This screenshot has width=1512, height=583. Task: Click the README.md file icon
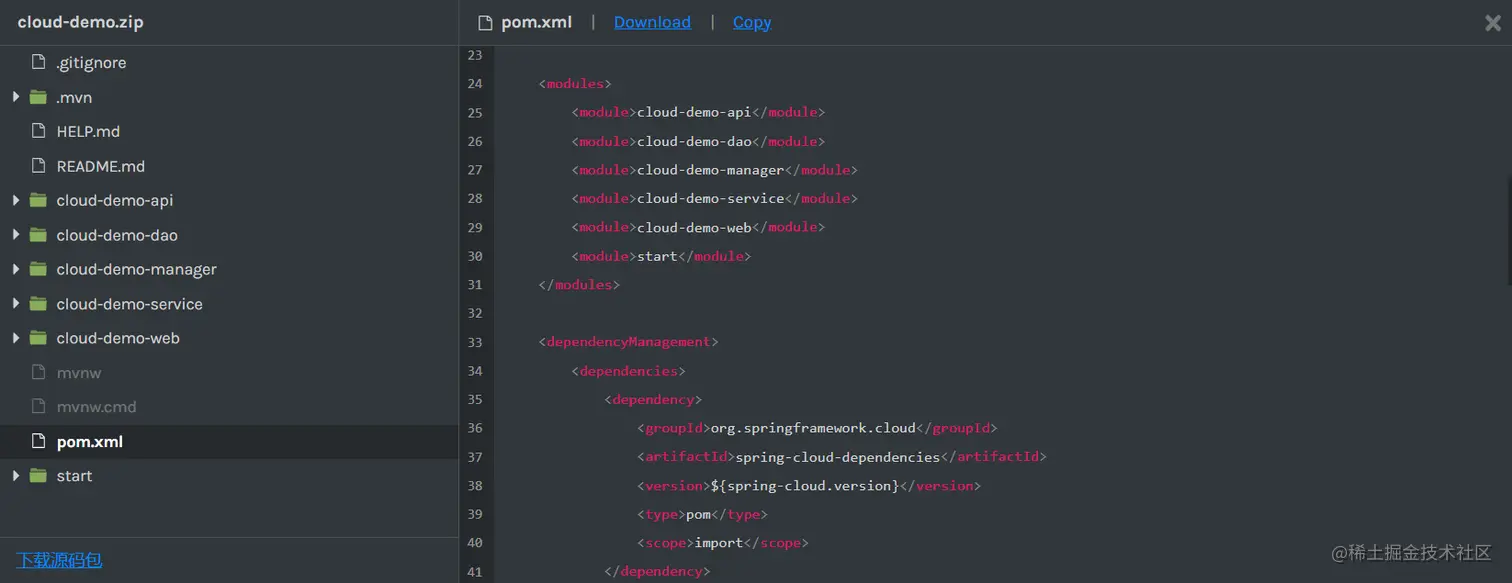(x=39, y=166)
